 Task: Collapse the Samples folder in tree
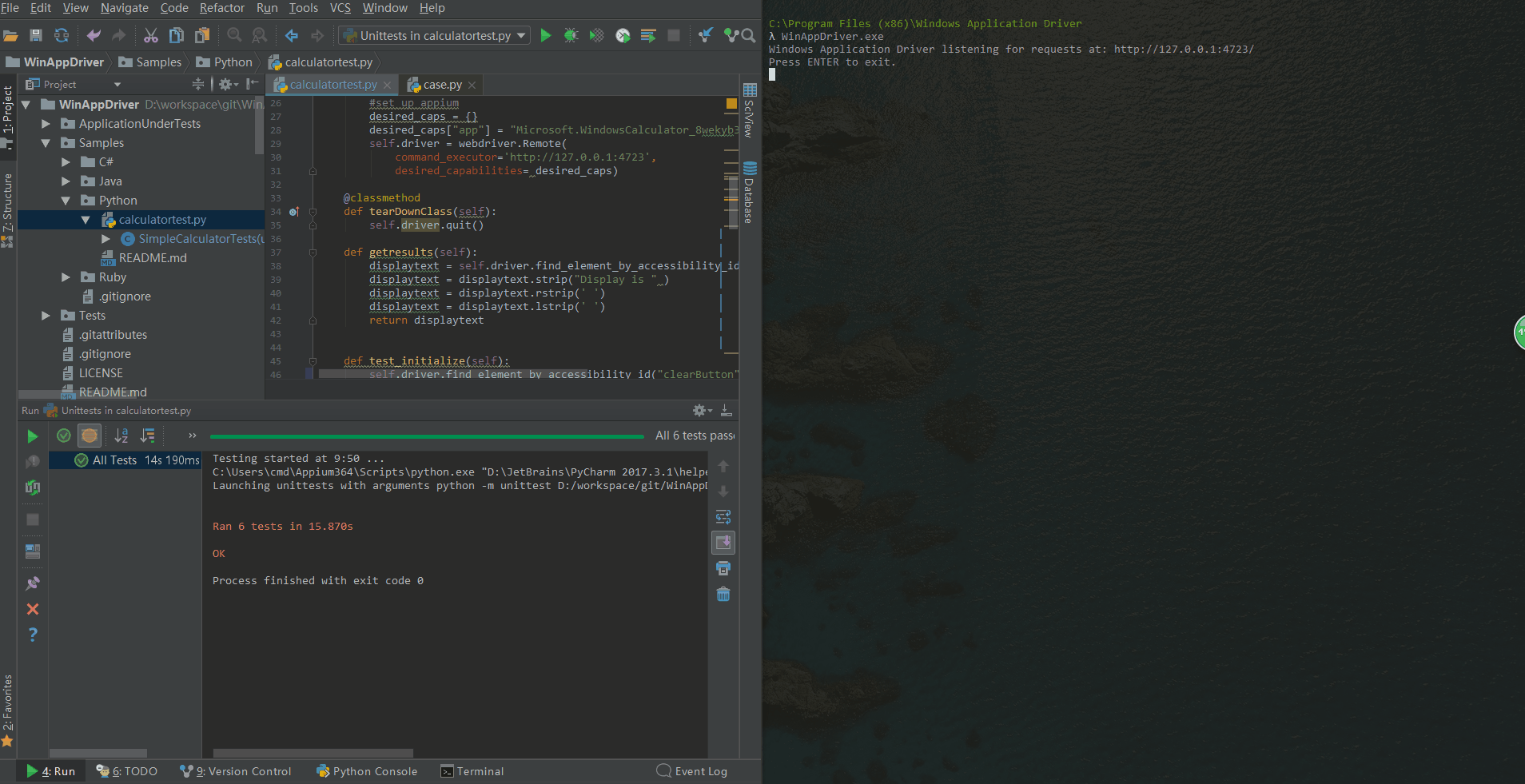(x=46, y=143)
